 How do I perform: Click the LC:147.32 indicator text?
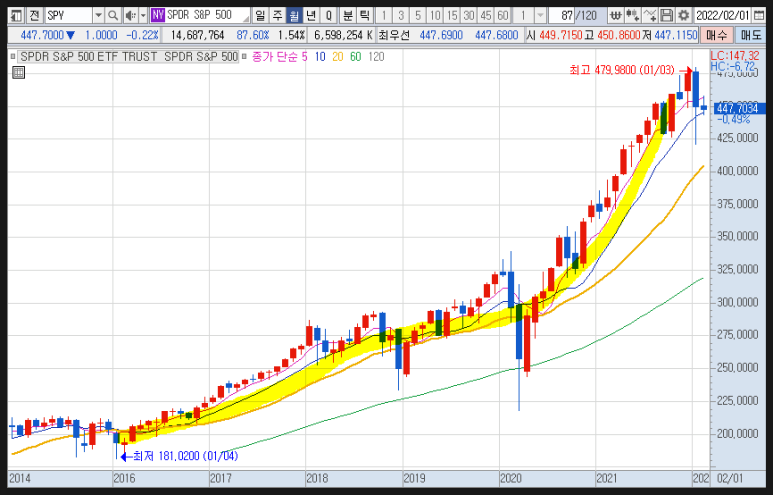(735, 57)
